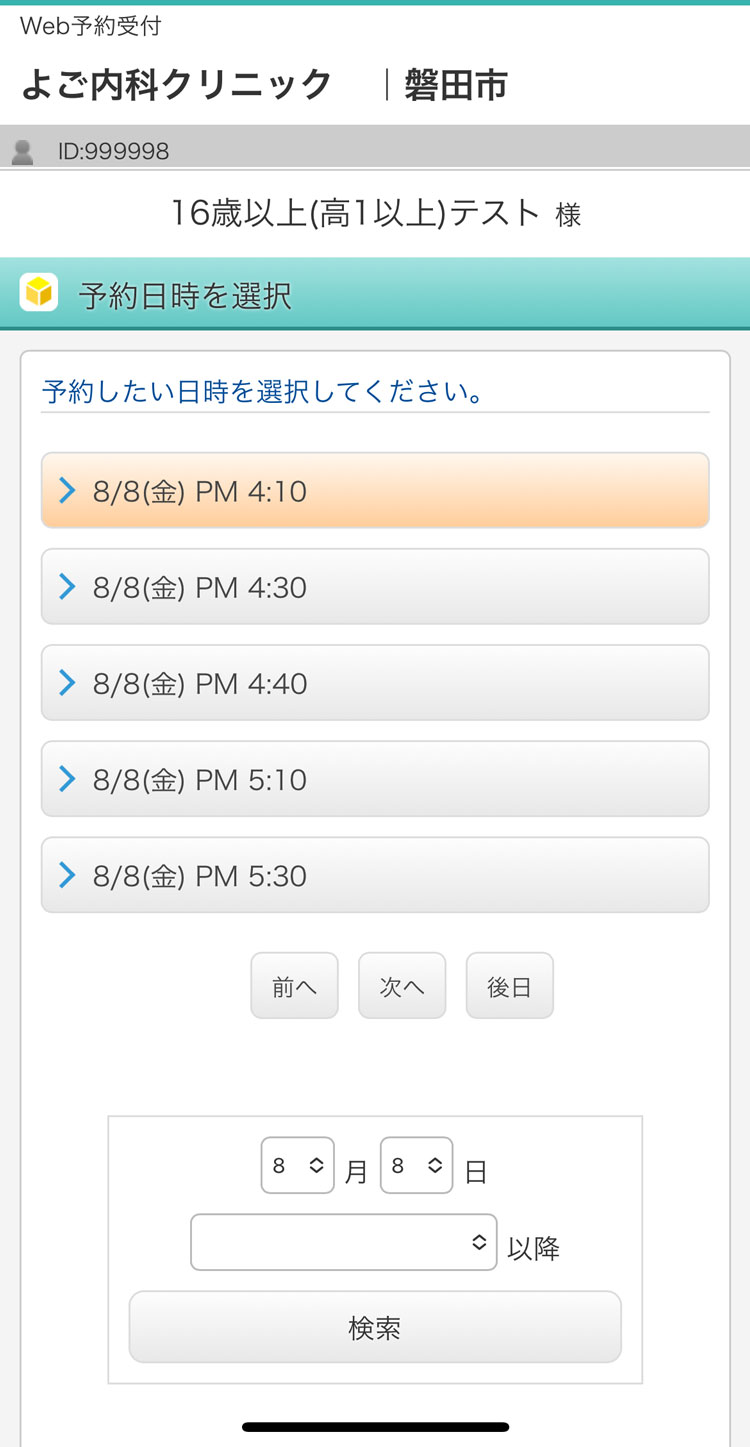The image size is (750, 1447).
Task: Show next slots with 次へ
Action: [x=402, y=986]
